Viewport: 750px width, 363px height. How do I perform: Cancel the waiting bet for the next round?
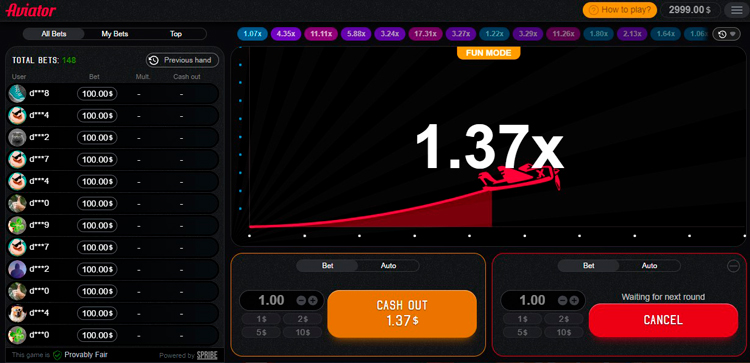coord(663,320)
